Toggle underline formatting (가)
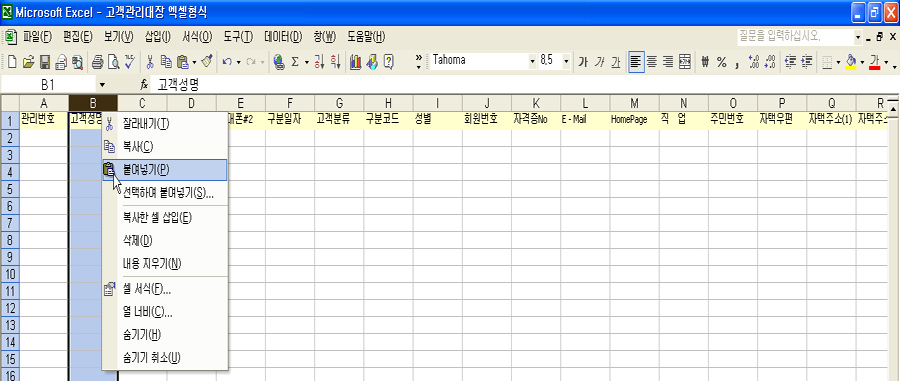 click(x=616, y=61)
